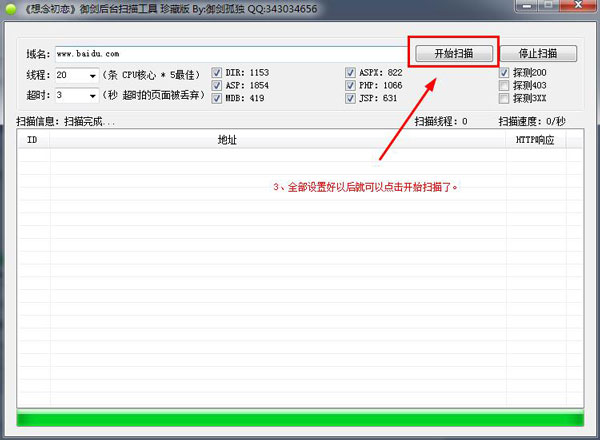Expand the 线程 thread count dropdown
The width and height of the screenshot is (600, 440).
[92, 75]
